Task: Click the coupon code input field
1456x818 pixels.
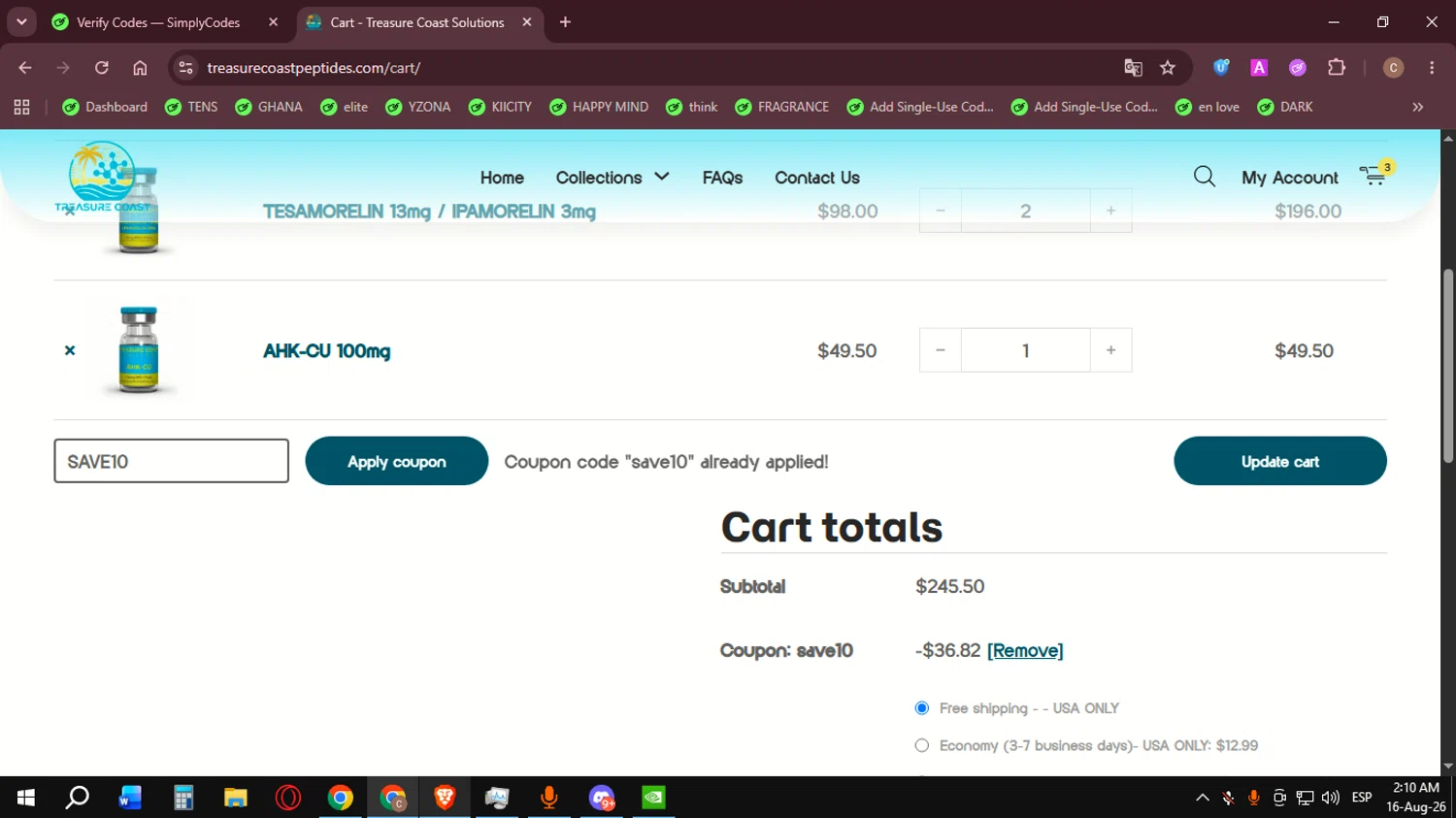Action: pos(172,461)
